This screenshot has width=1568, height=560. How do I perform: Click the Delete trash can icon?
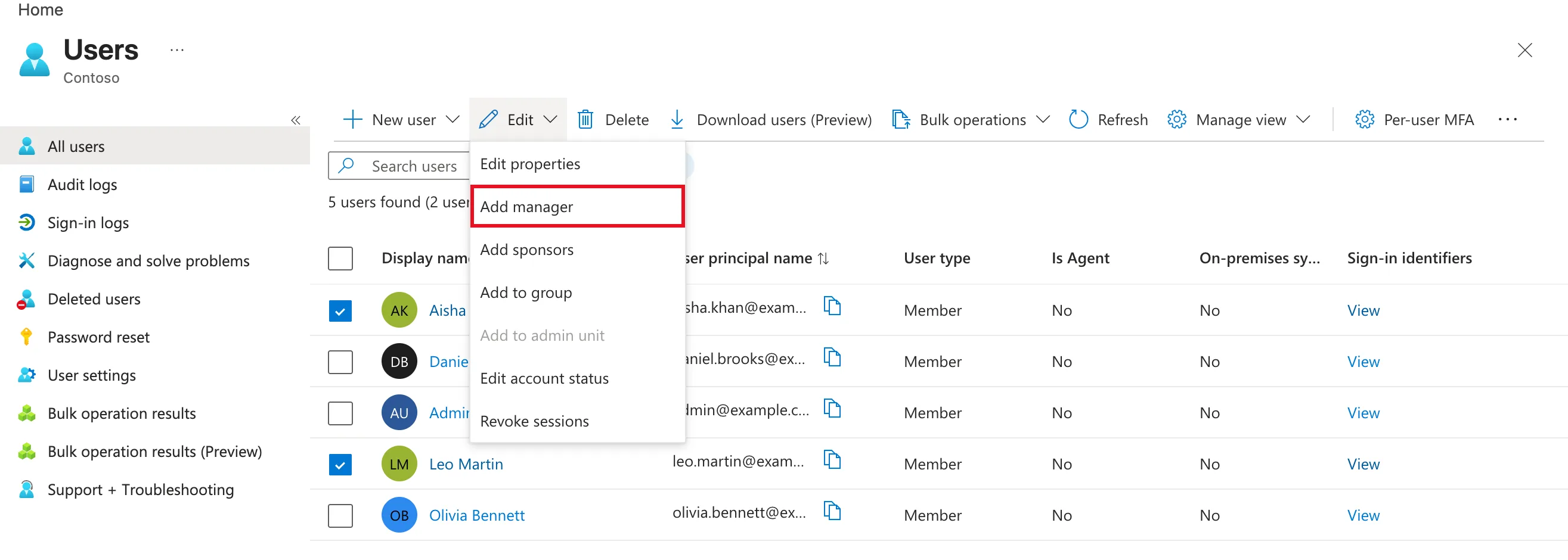point(585,120)
